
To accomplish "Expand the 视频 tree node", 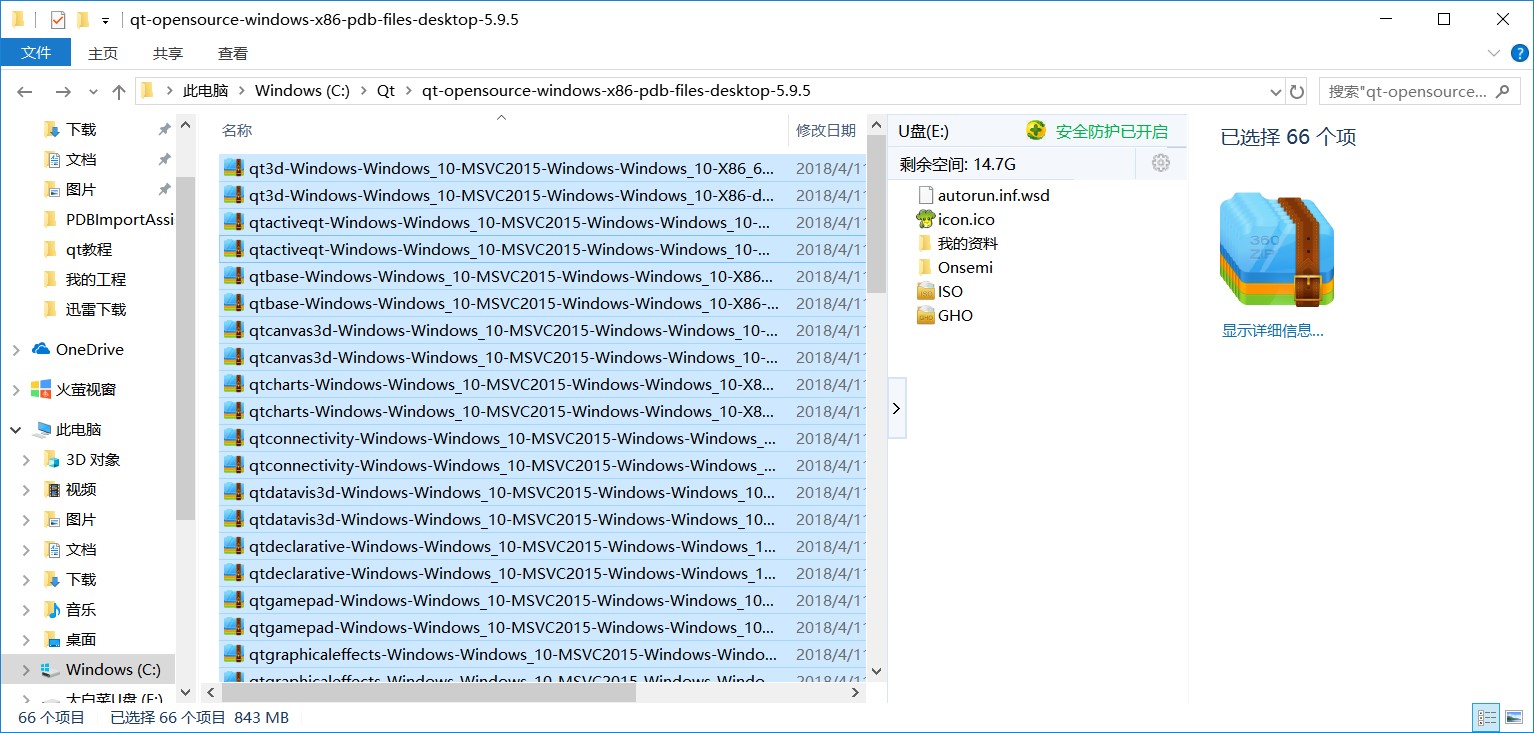I will (27, 490).
